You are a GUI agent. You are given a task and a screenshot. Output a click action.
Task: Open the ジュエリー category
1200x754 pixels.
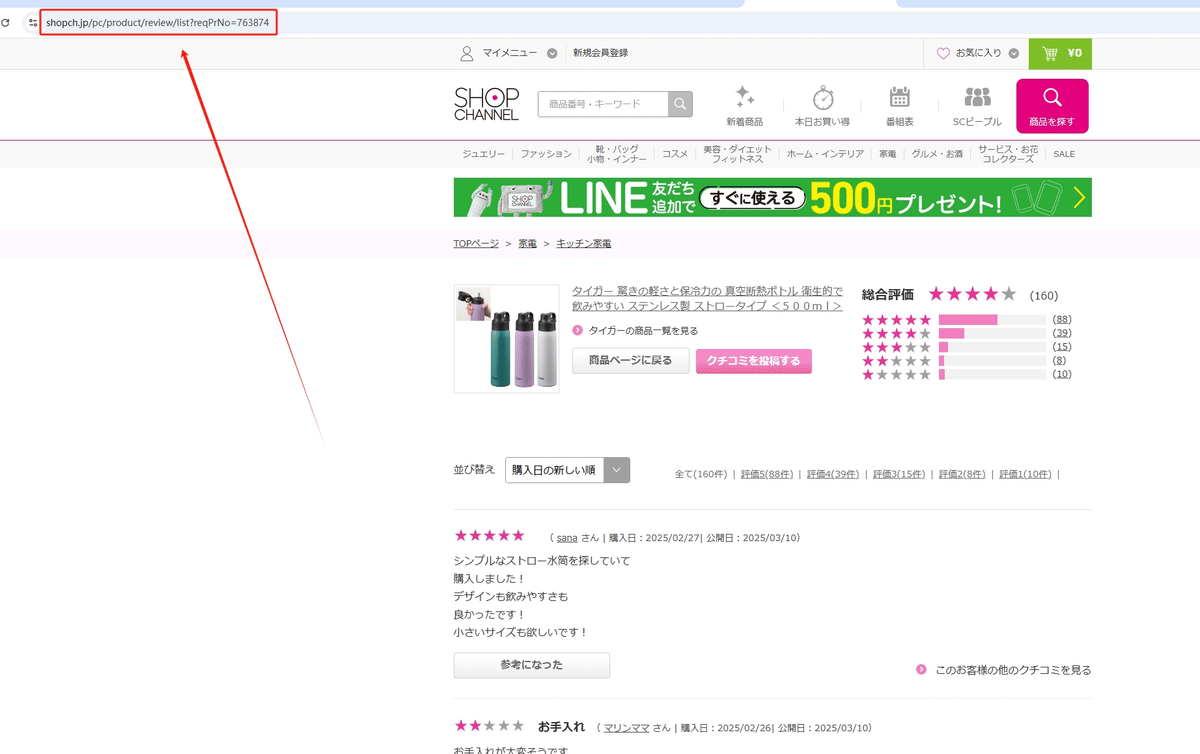pos(483,154)
